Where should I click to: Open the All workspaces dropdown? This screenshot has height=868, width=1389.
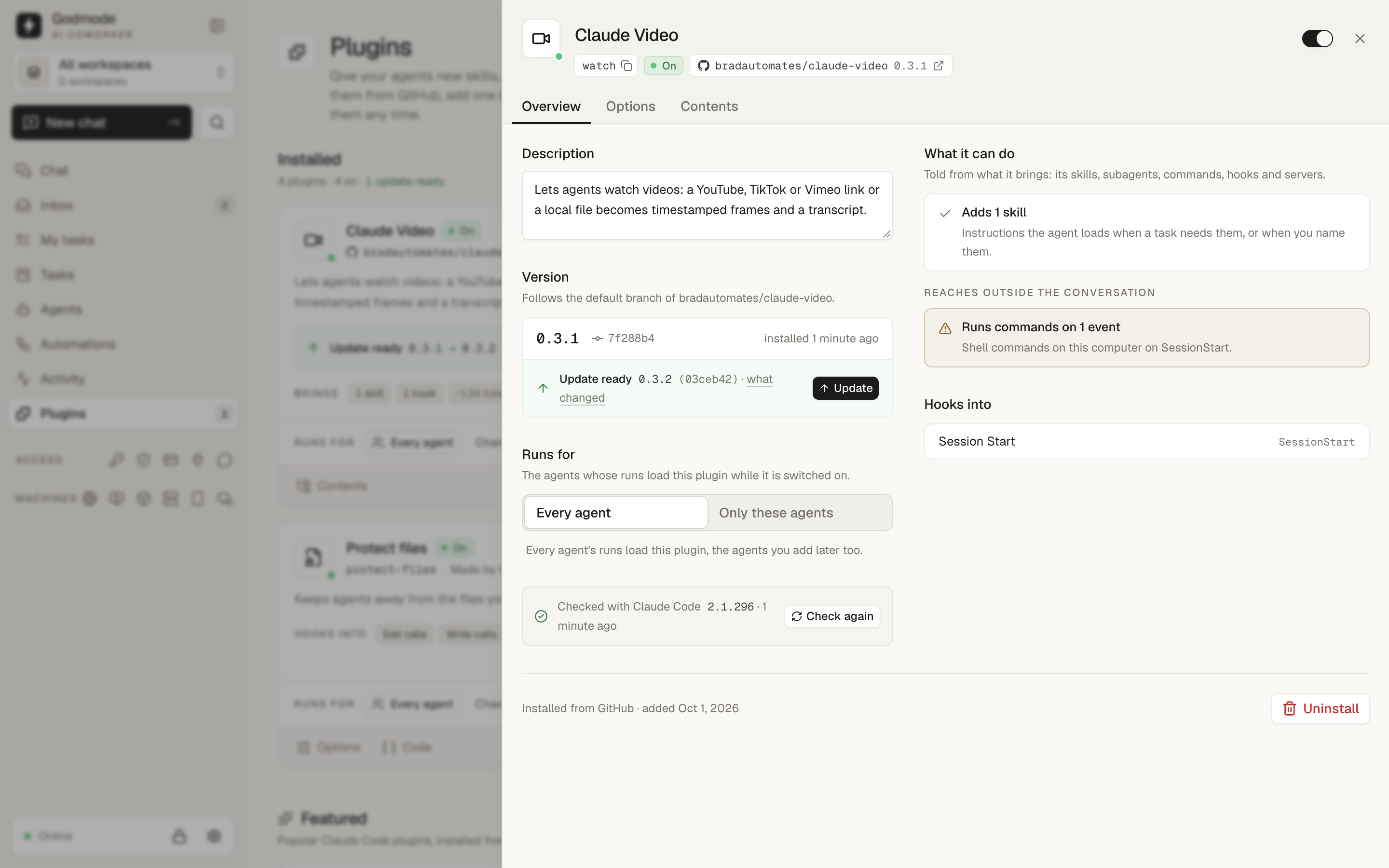pyautogui.click(x=123, y=72)
